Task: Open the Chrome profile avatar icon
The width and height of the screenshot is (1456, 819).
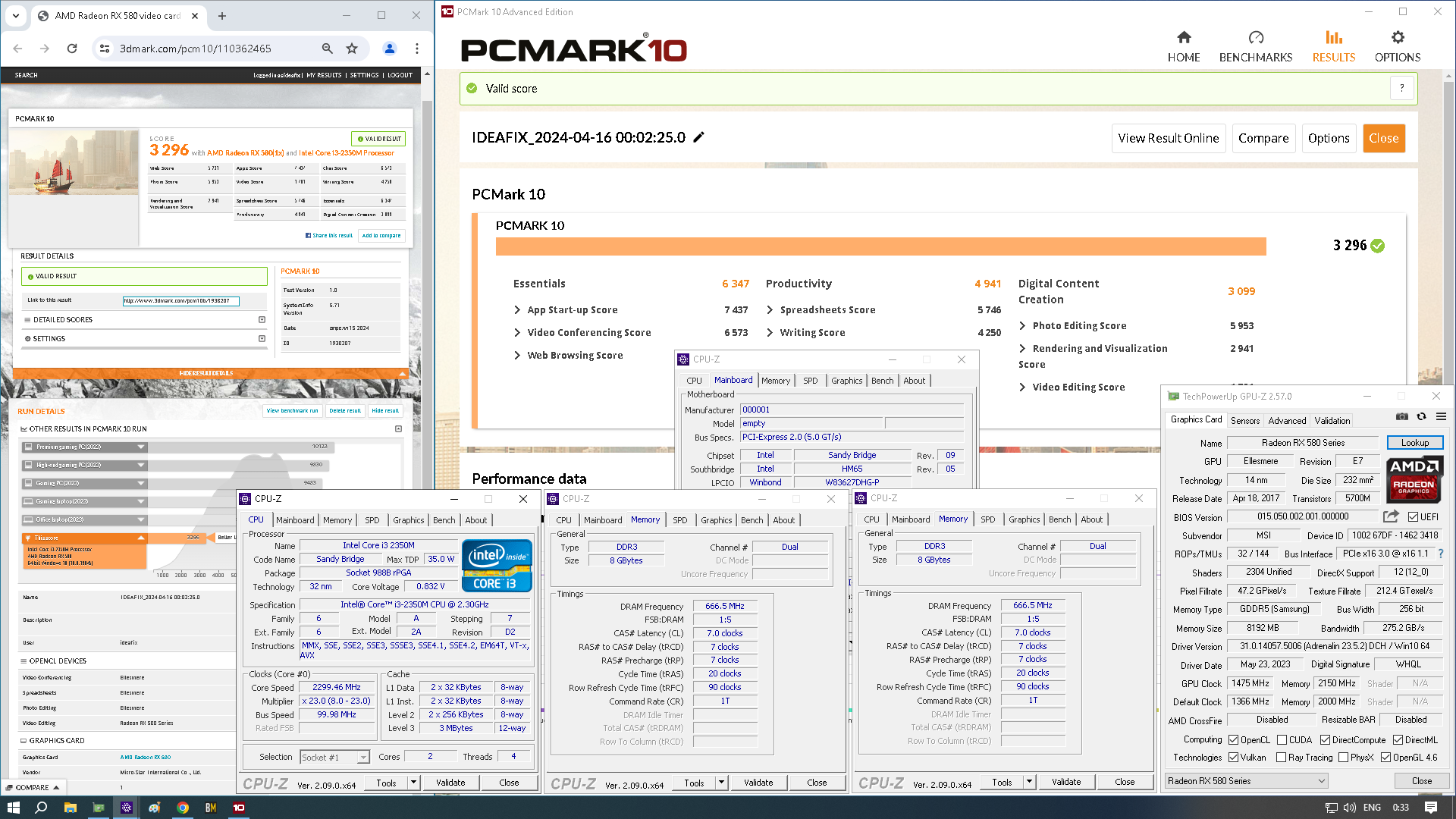Action: tap(390, 49)
